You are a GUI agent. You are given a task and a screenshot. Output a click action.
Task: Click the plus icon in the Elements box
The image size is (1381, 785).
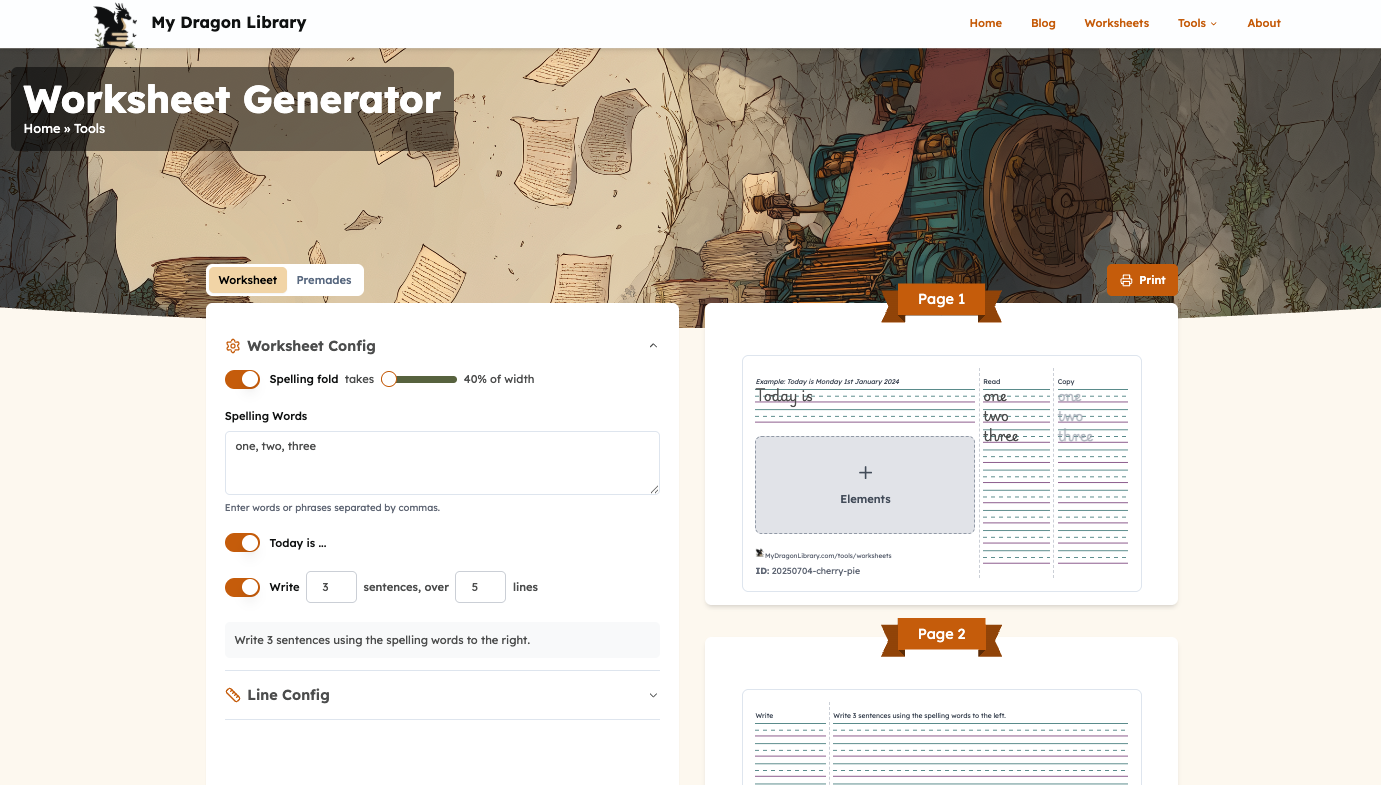click(864, 471)
